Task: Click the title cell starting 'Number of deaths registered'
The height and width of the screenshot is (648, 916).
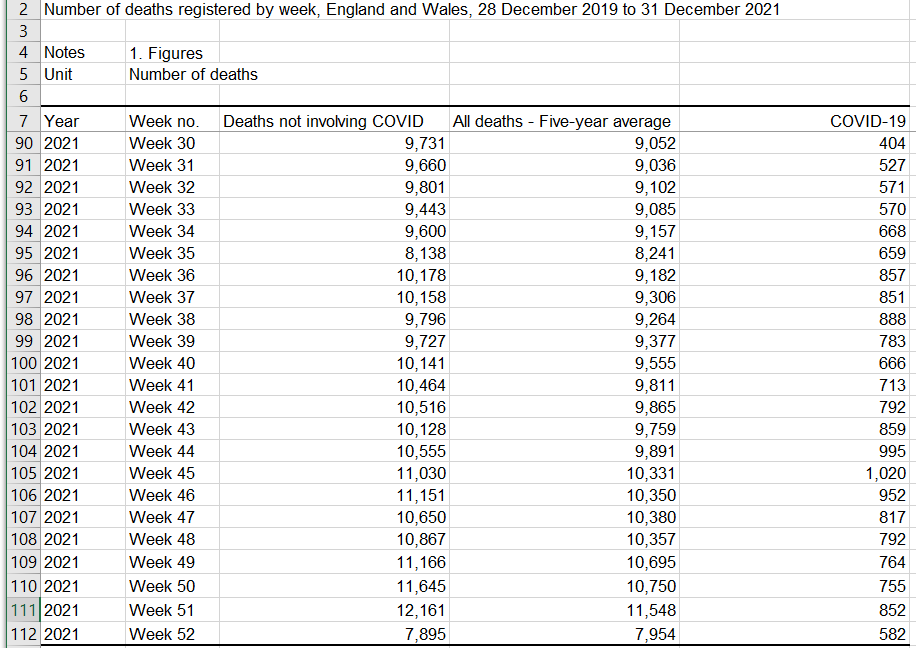Action: (412, 10)
